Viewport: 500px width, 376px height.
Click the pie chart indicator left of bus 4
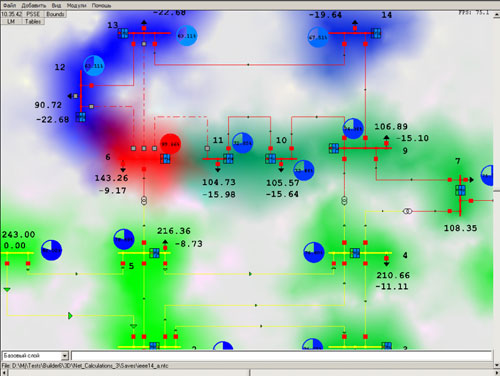pos(314,252)
